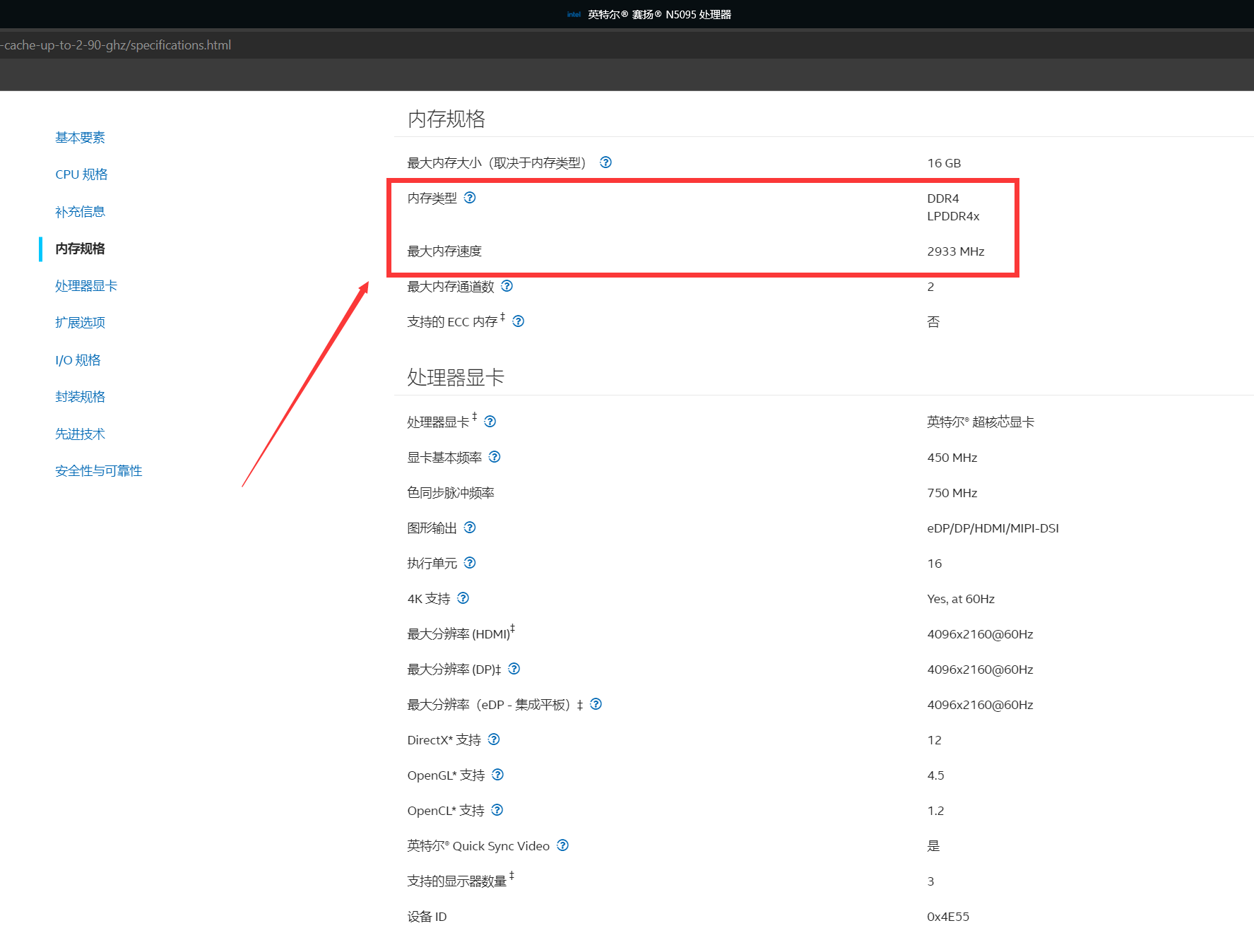This screenshot has width=1254, height=952.
Task: Show help for 执行单元
Action: pos(470,563)
